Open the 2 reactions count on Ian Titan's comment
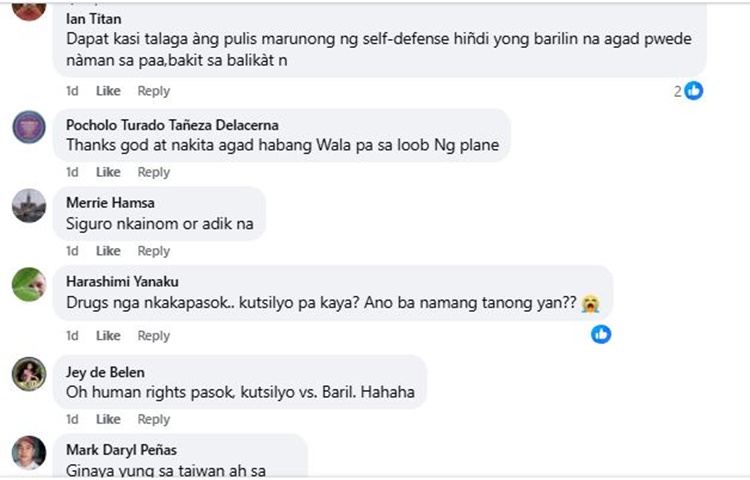Image resolution: width=750 pixels, height=480 pixels. [677, 91]
